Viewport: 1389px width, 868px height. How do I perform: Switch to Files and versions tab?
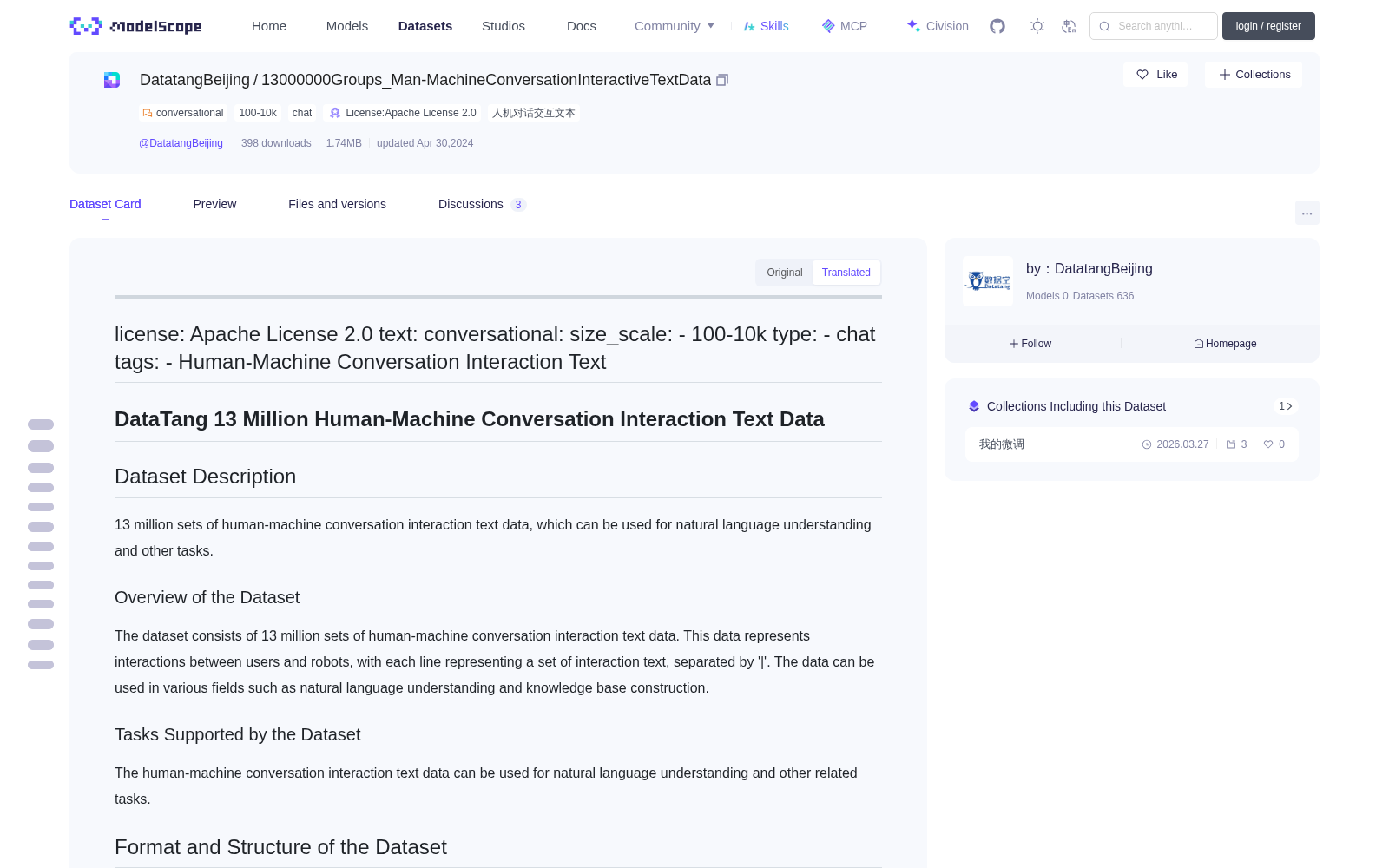pyautogui.click(x=337, y=204)
